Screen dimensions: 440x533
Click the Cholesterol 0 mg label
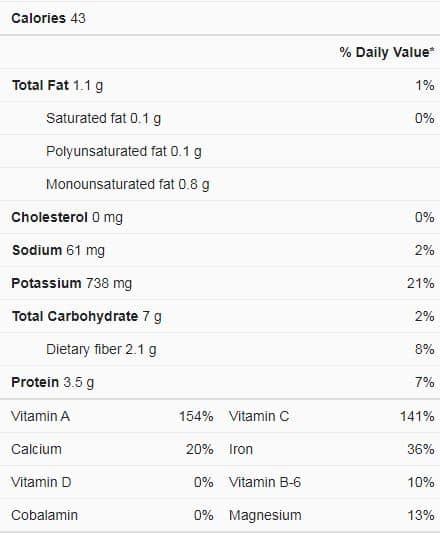pyautogui.click(x=67, y=217)
